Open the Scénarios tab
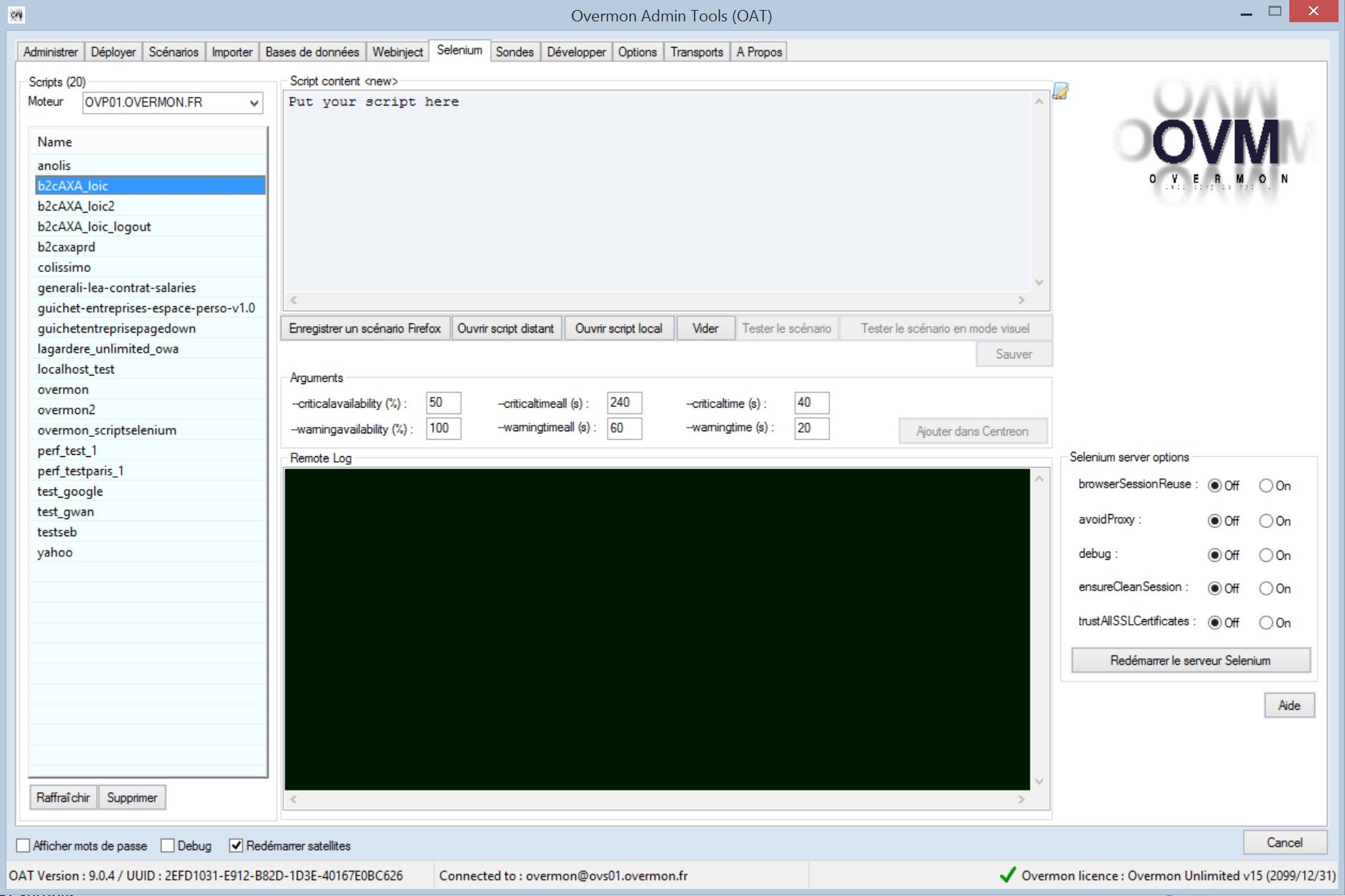 click(x=173, y=52)
